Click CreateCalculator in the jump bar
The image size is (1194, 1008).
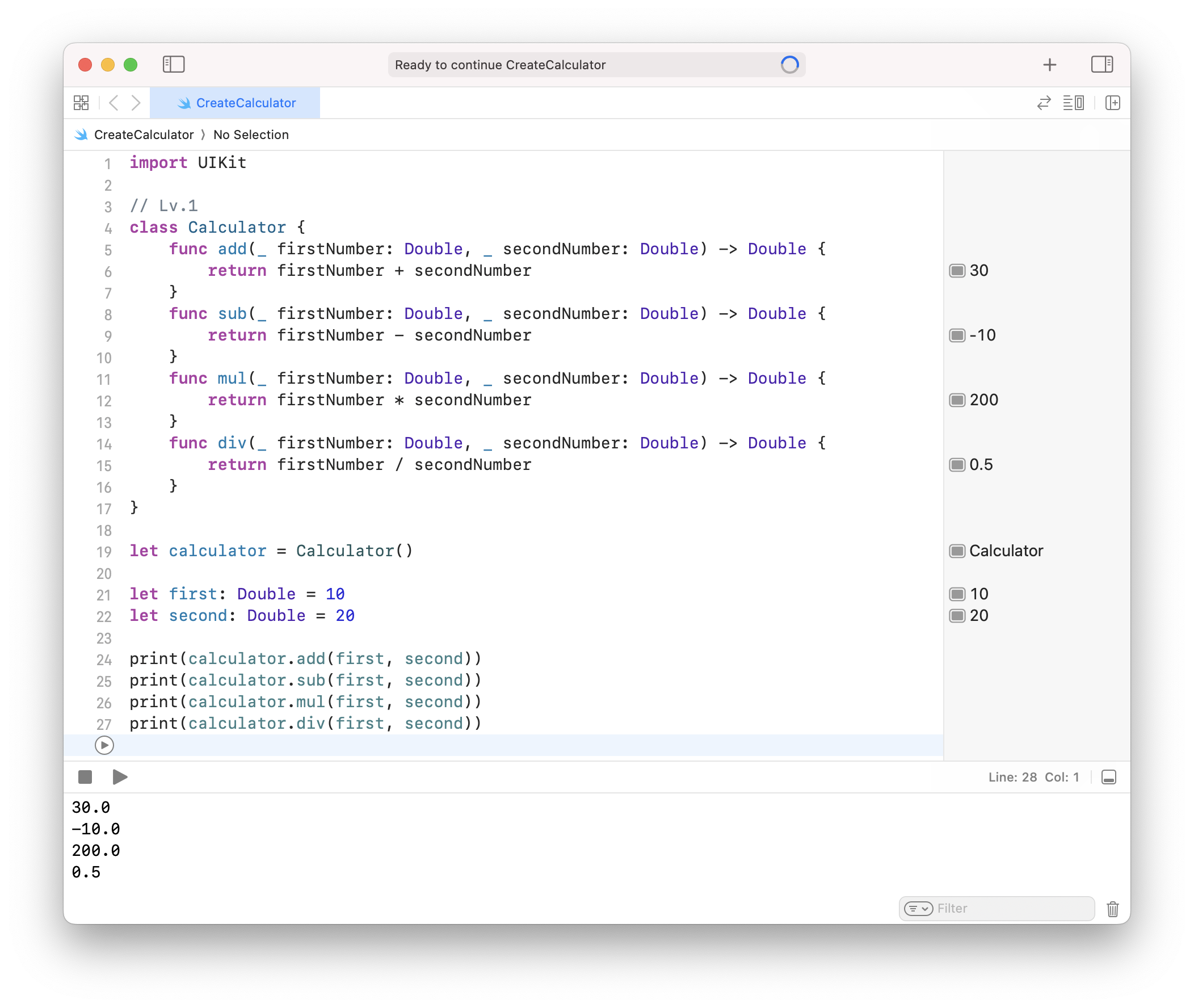(143, 135)
